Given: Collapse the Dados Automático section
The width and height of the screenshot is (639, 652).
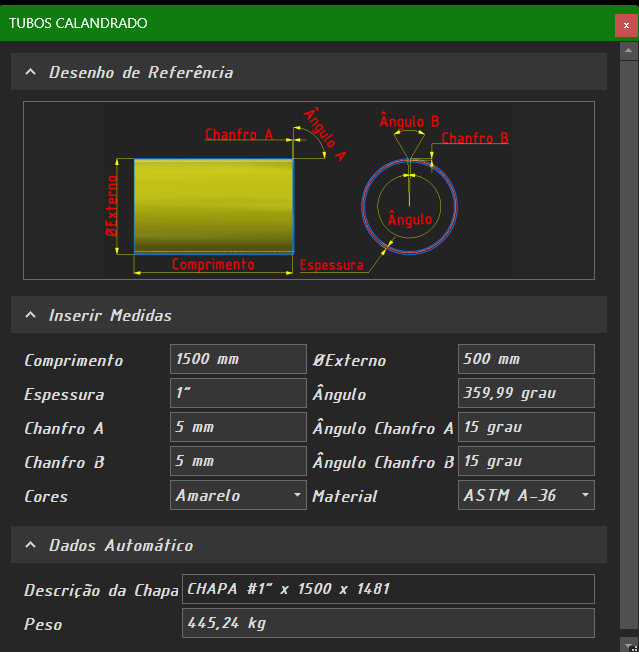Looking at the screenshot, I should 30,545.
